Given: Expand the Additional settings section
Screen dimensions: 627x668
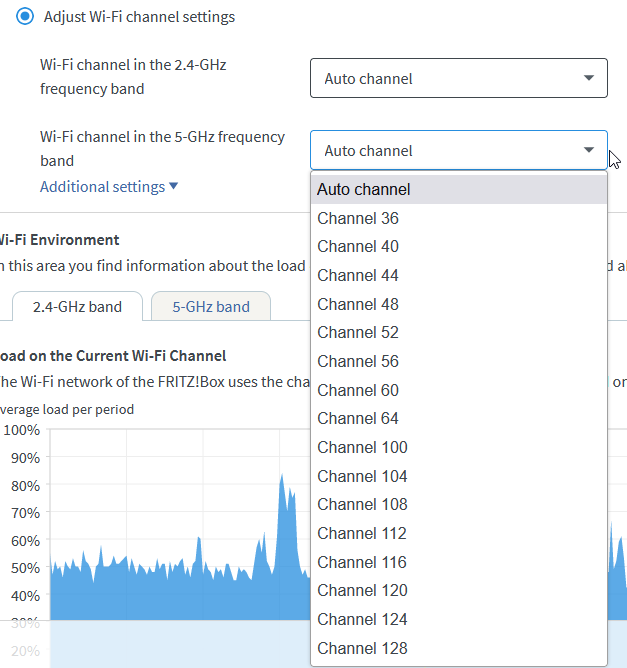Looking at the screenshot, I should pos(109,187).
